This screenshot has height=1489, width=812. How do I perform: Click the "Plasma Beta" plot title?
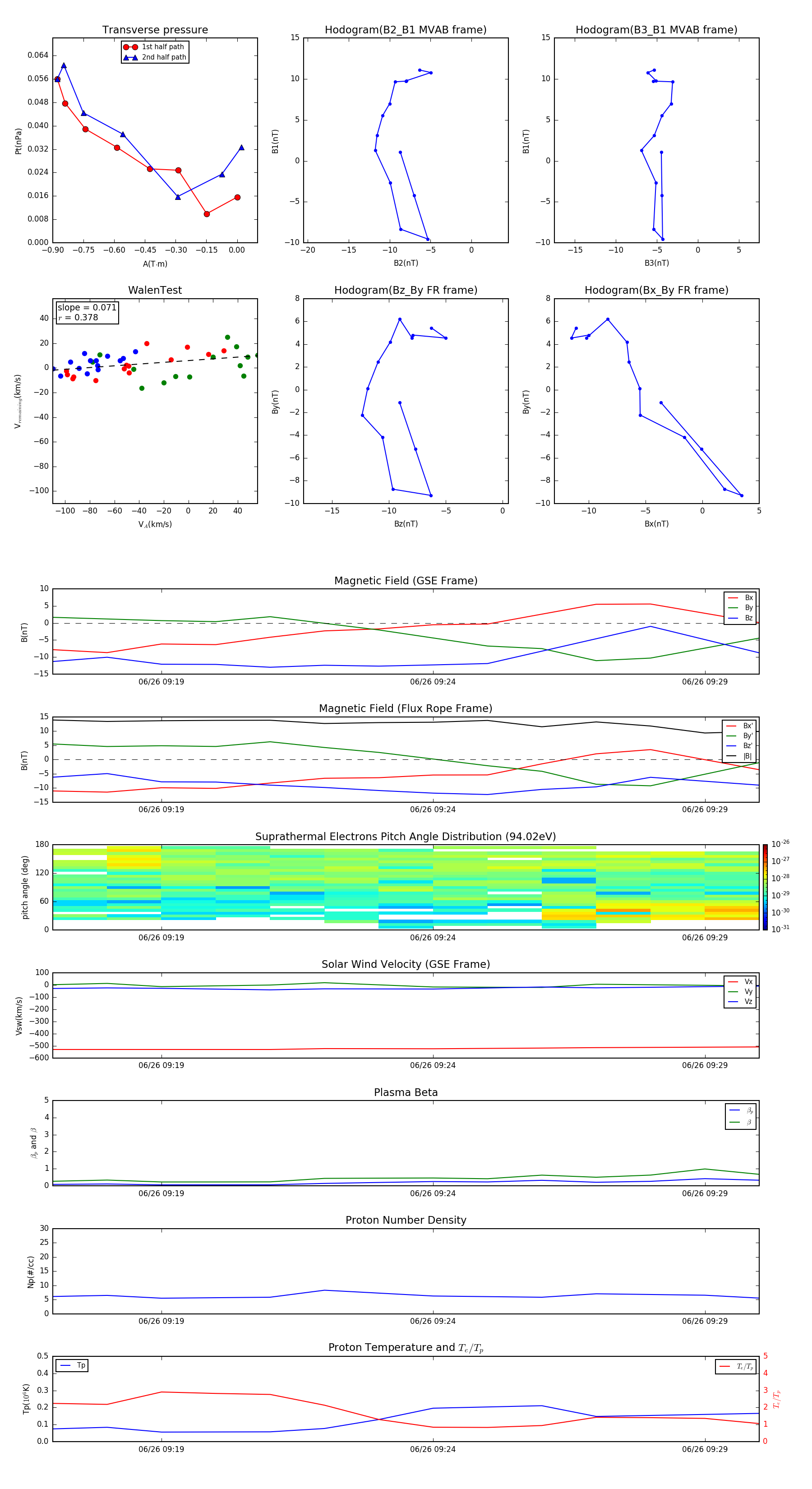(x=406, y=1092)
